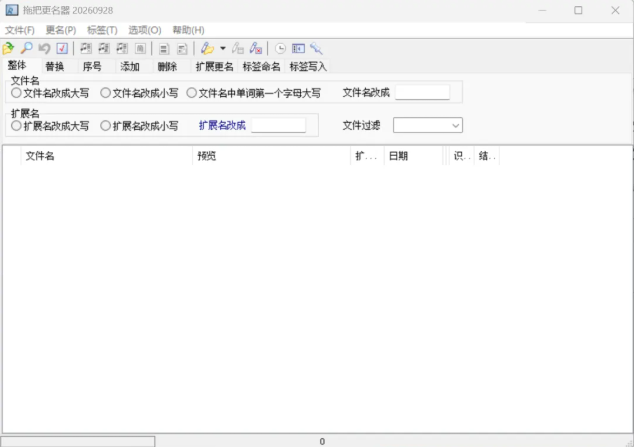The height and width of the screenshot is (447, 634).
Task: Click the blue 扩展名改成 label
Action: coord(222,125)
